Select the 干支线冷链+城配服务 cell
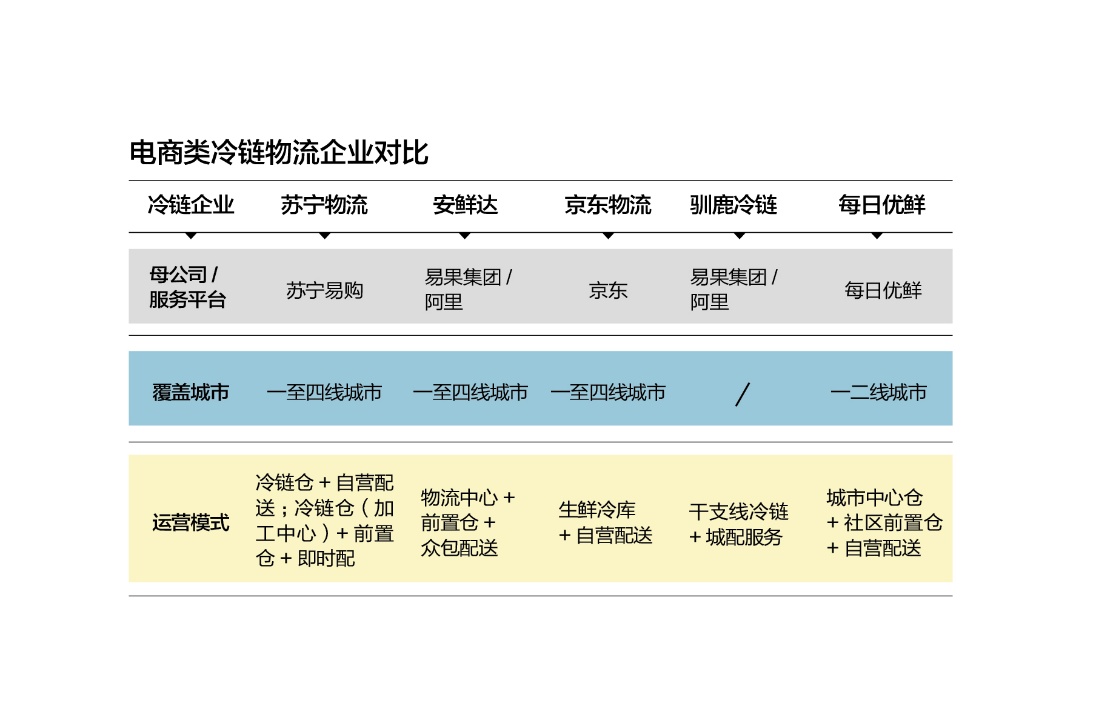This screenshot has height=703, width=1096. click(x=738, y=524)
